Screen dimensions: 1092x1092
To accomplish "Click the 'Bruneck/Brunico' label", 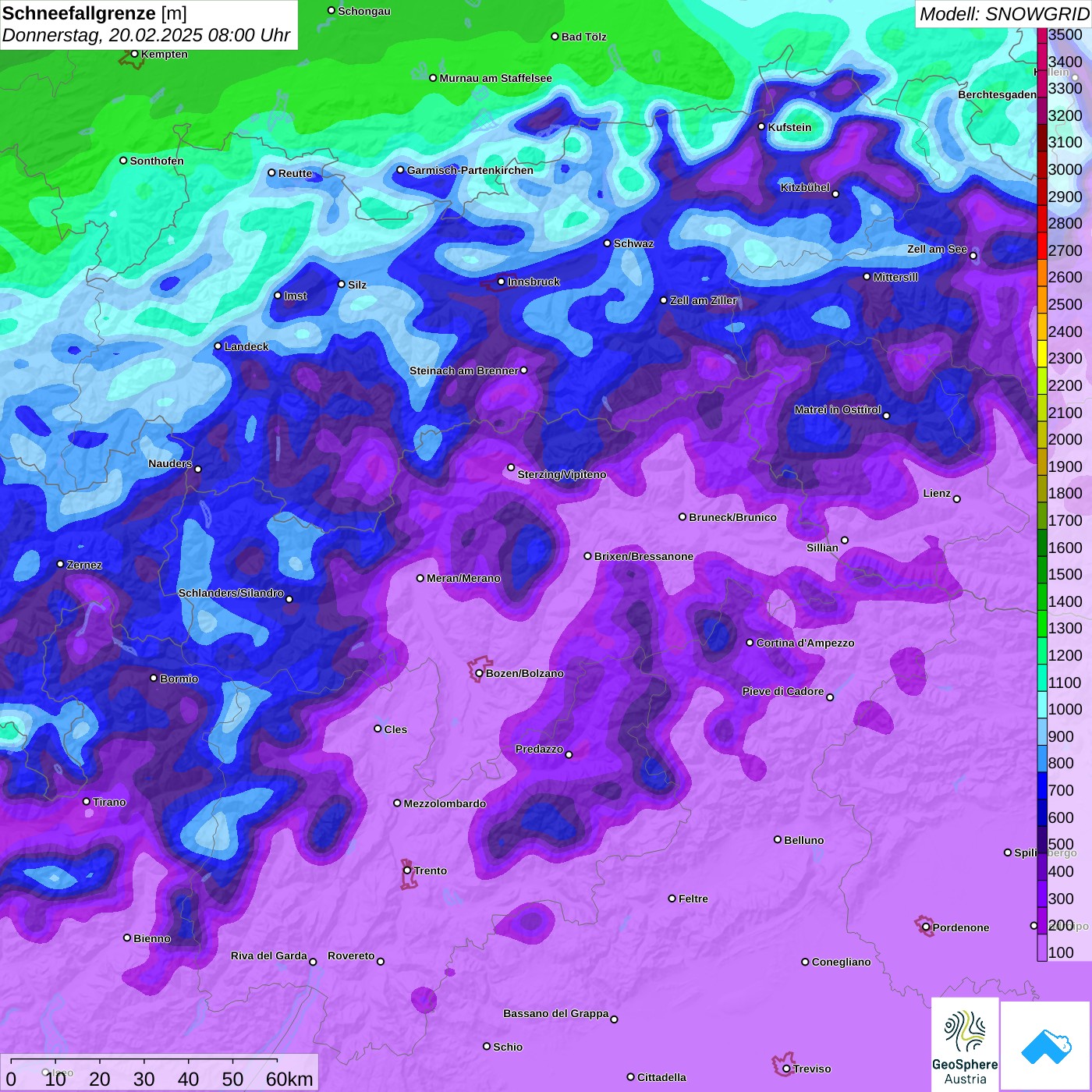I will (732, 517).
